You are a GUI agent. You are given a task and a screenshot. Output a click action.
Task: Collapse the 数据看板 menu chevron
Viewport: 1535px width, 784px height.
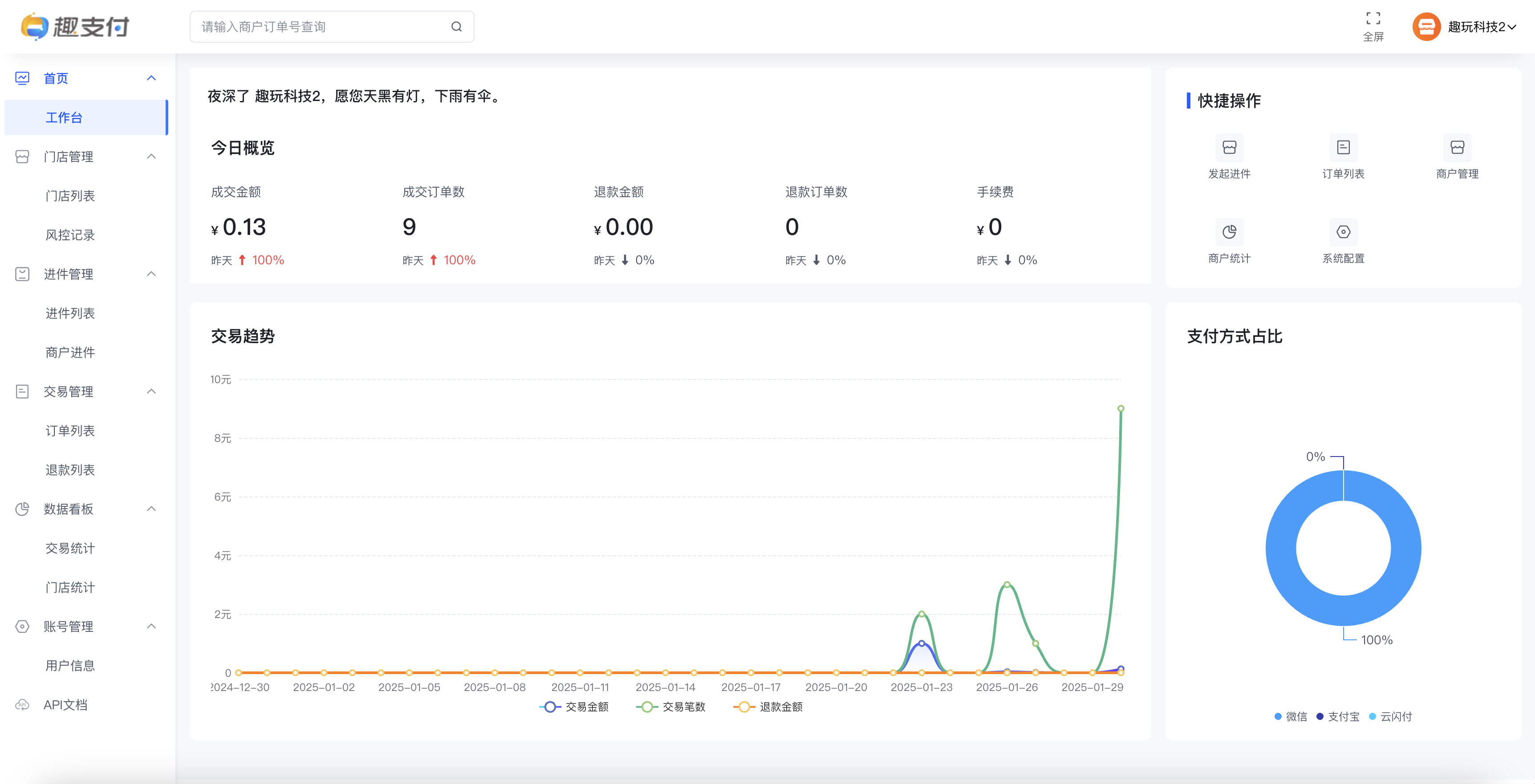coord(151,509)
